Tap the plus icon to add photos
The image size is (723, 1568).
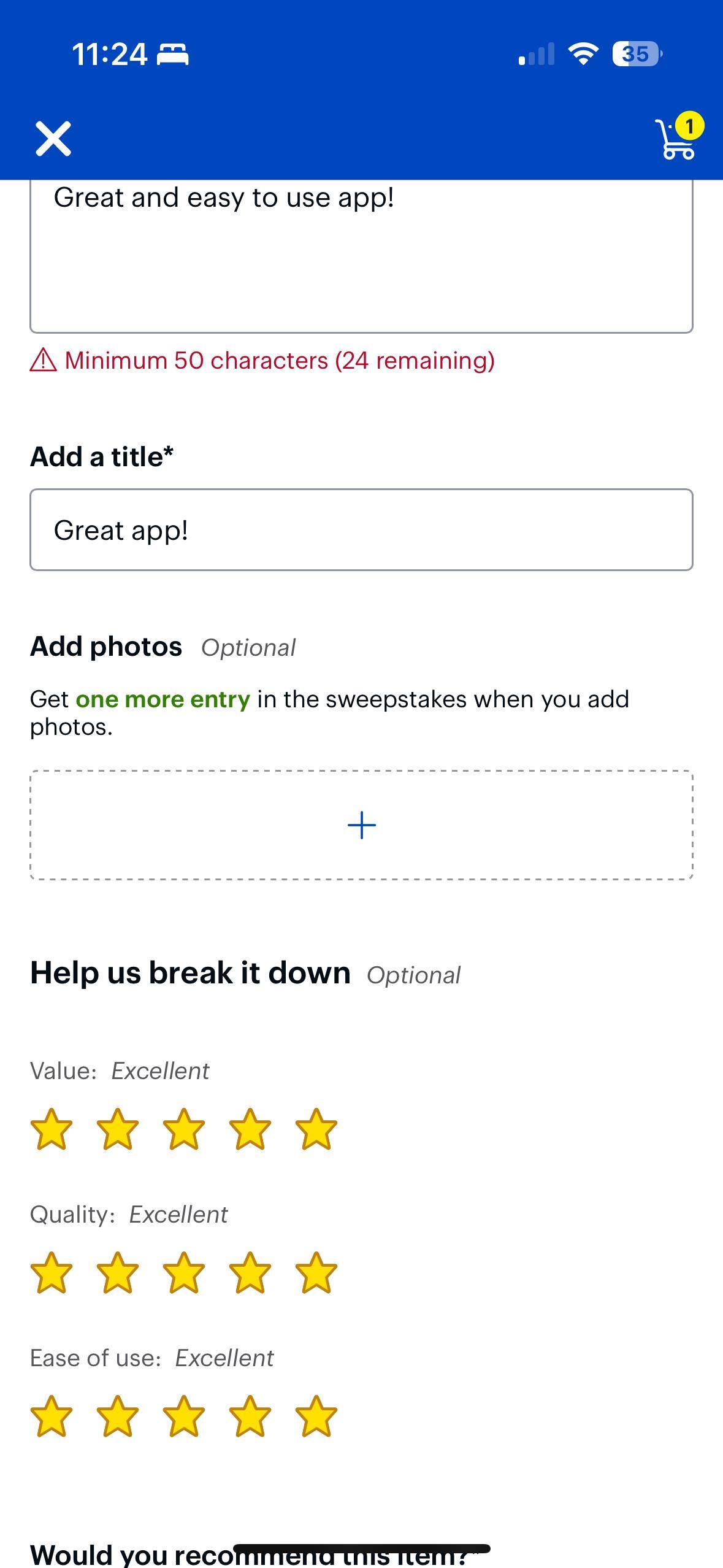tap(362, 825)
